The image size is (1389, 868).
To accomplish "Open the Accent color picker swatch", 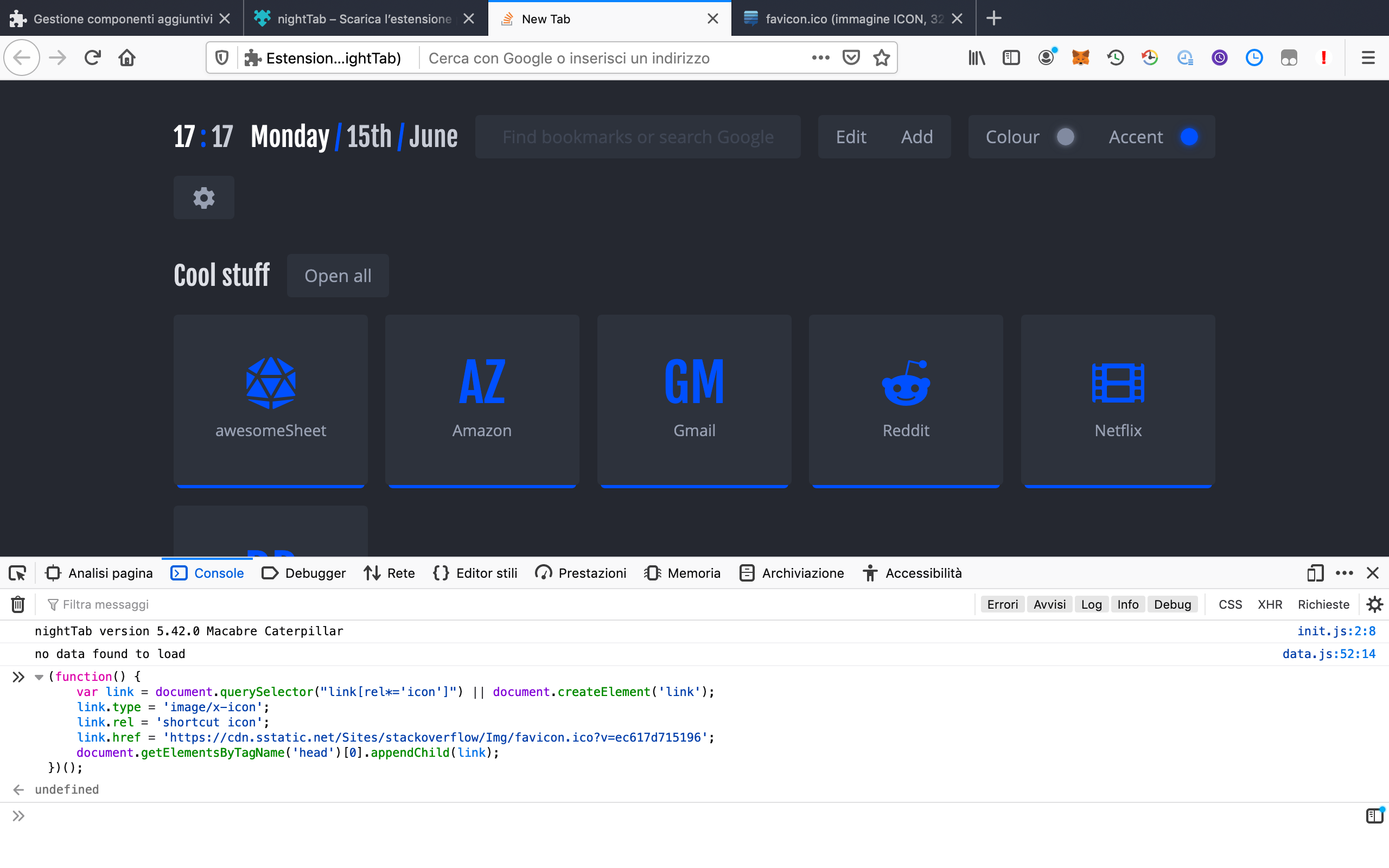I will [1189, 137].
